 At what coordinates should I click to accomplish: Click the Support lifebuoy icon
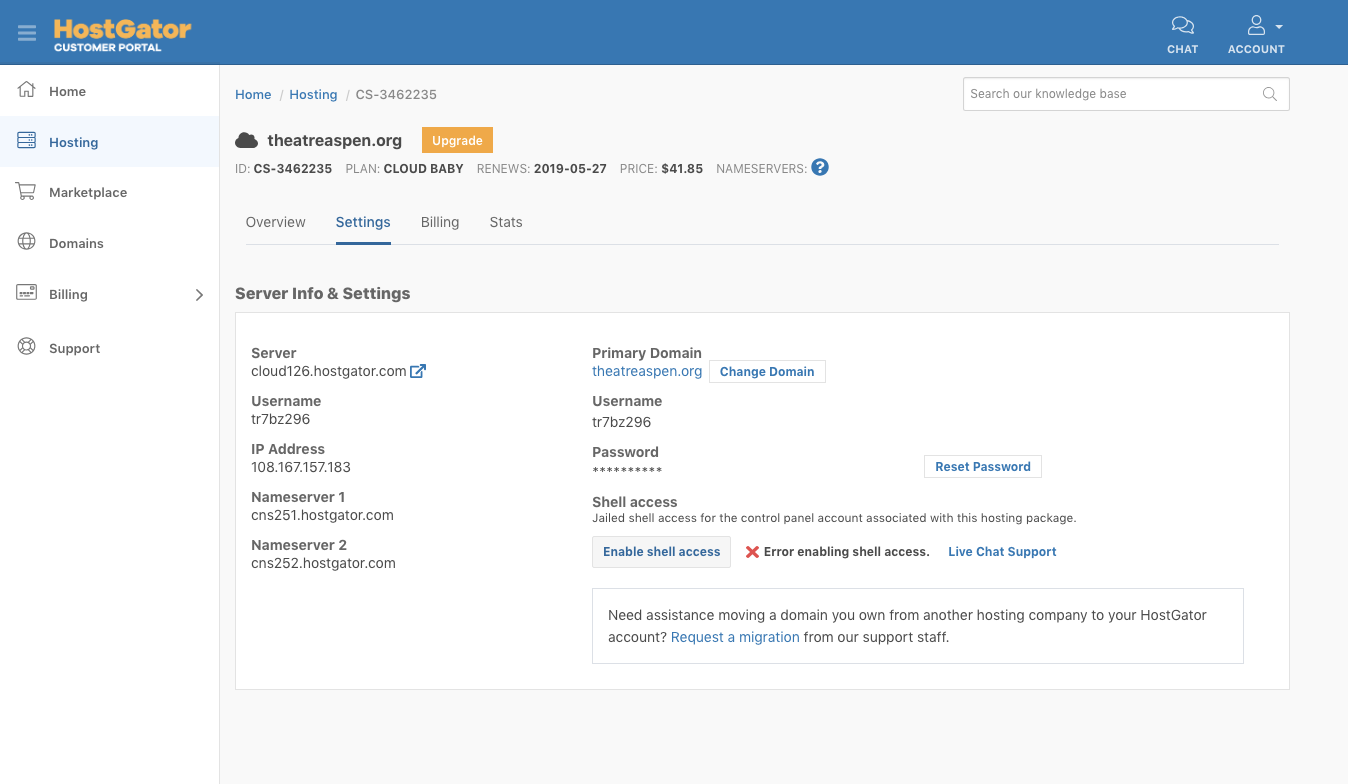(27, 347)
